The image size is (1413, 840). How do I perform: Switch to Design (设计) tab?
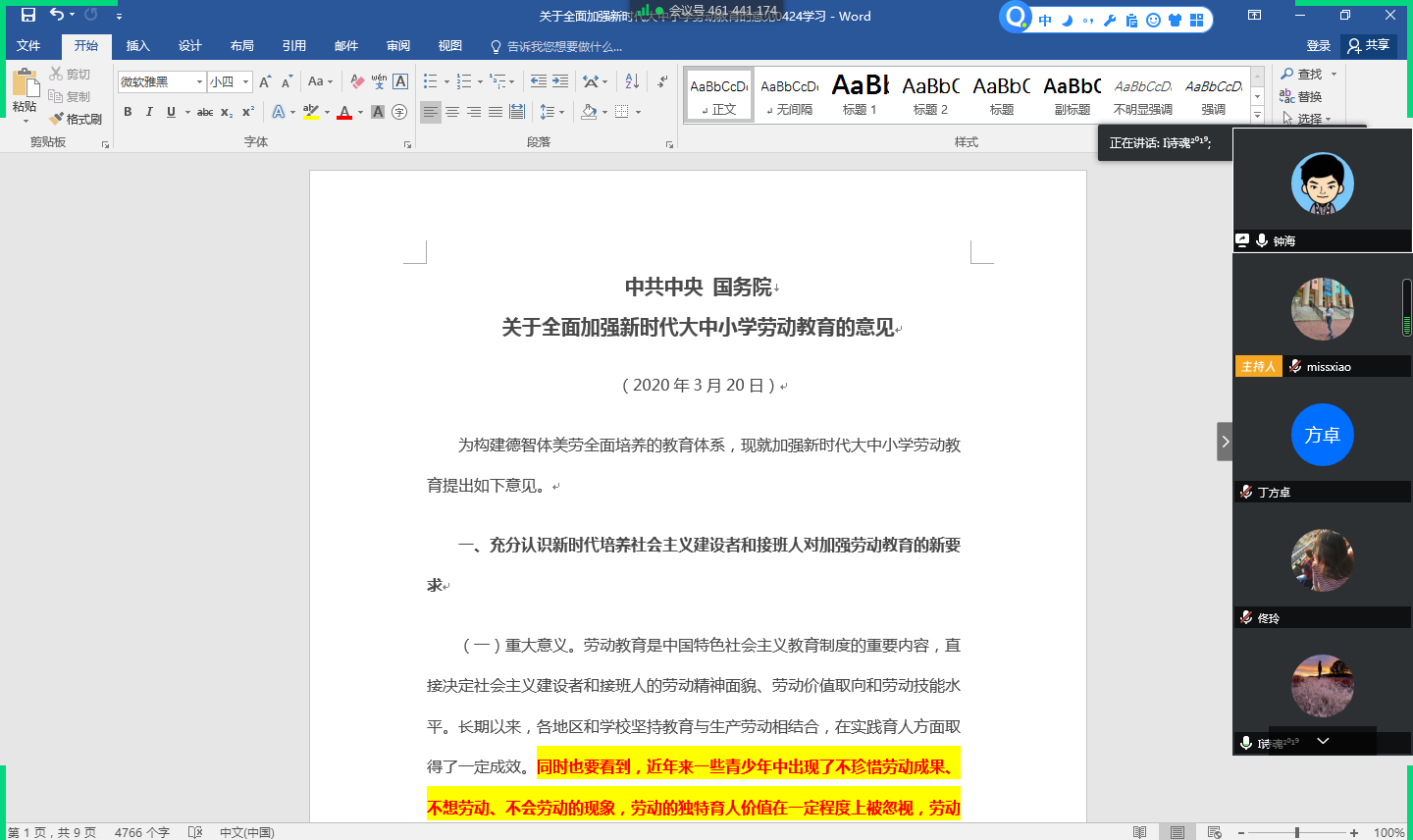[190, 46]
